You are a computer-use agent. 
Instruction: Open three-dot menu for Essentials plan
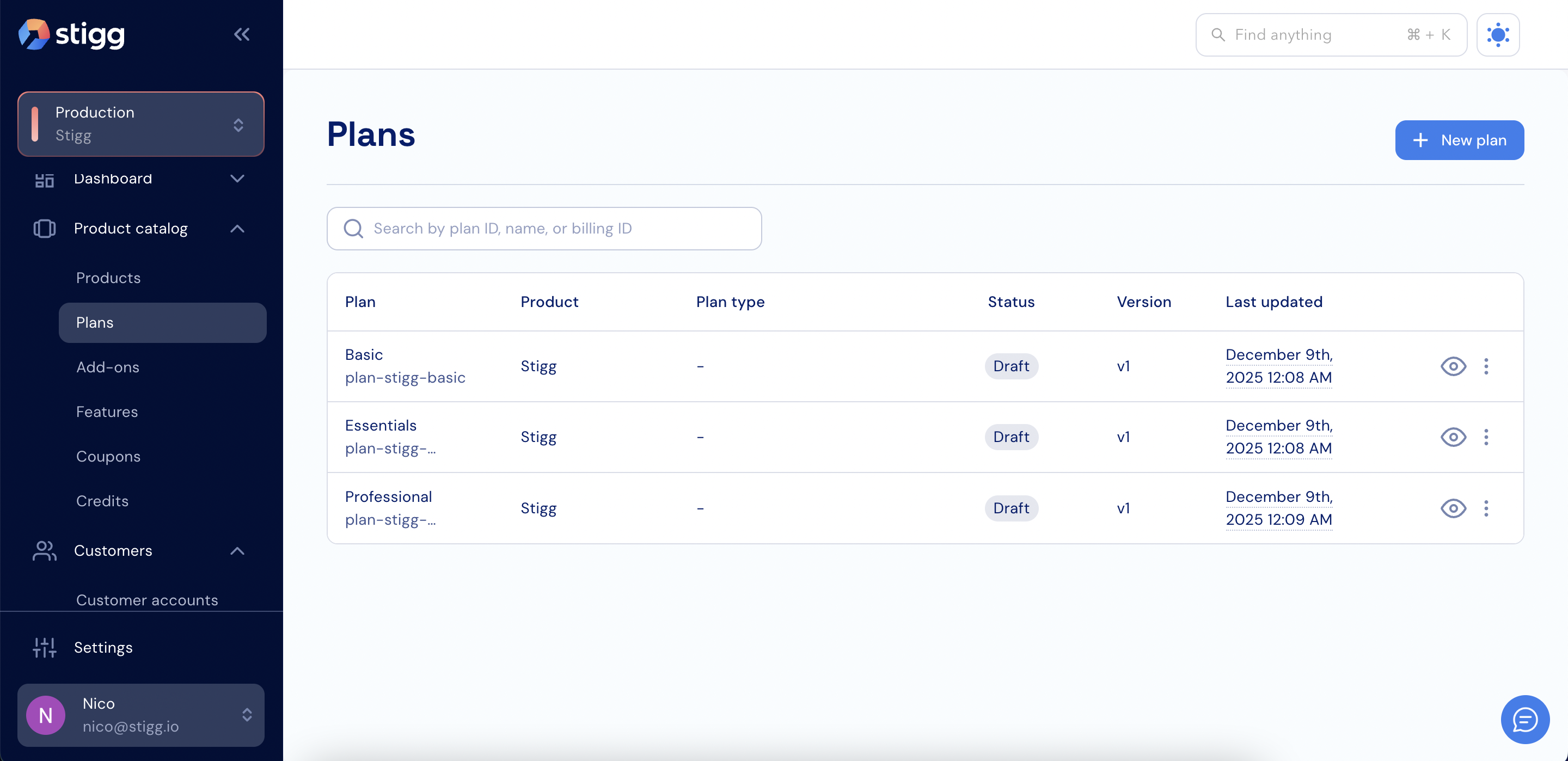point(1486,437)
